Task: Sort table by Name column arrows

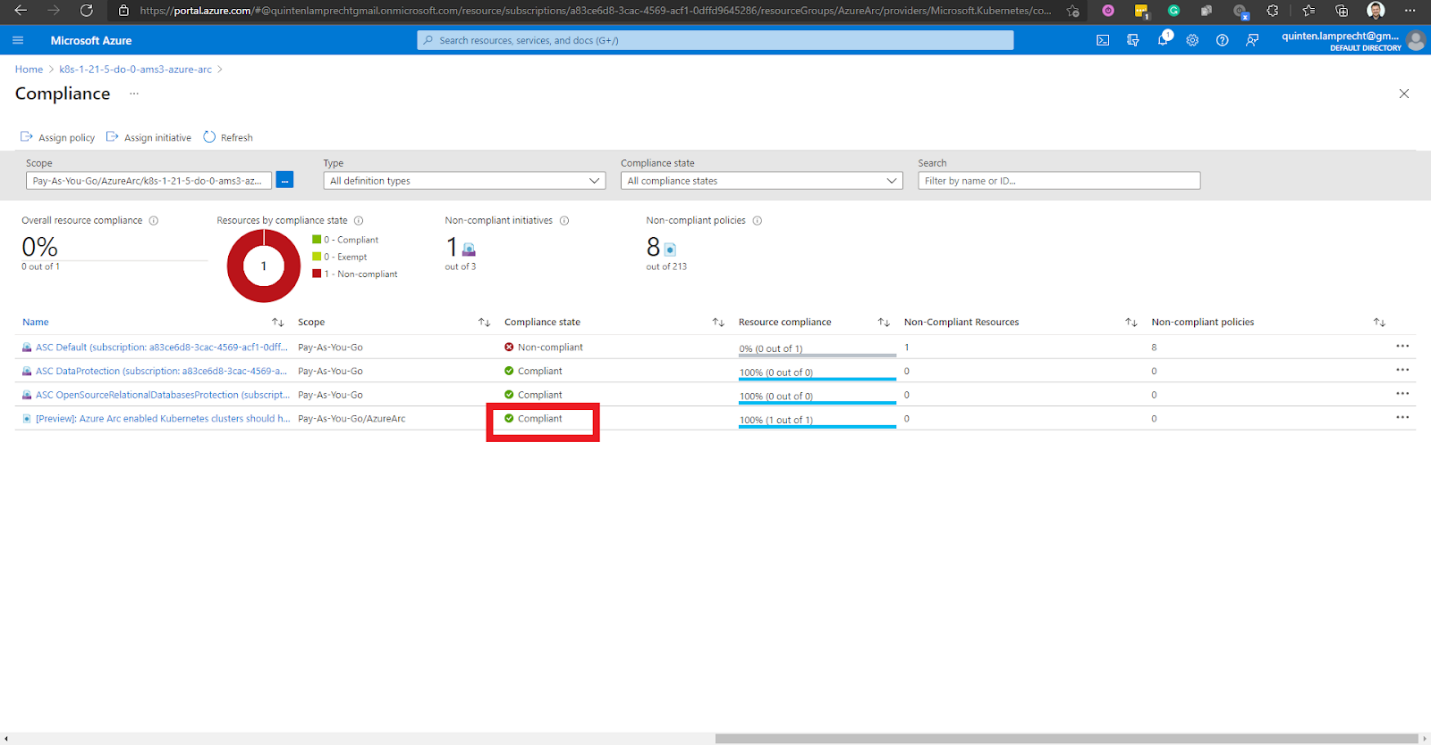Action: click(x=278, y=322)
